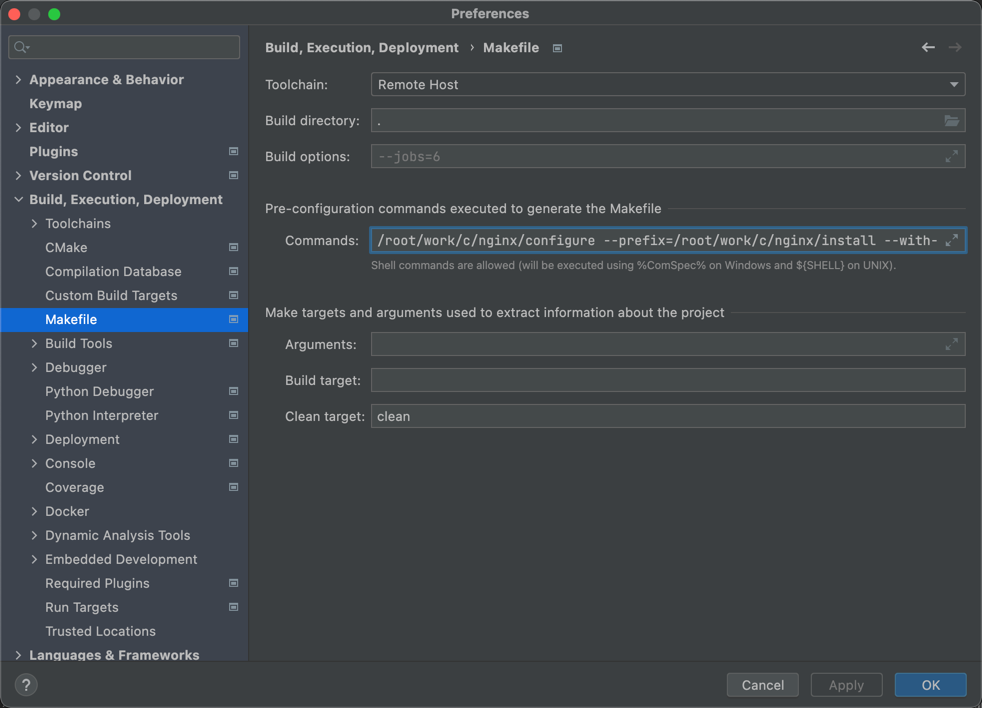Image resolution: width=982 pixels, height=708 pixels.
Task: Click the search magnifier icon in settings
Action: (x=21, y=47)
